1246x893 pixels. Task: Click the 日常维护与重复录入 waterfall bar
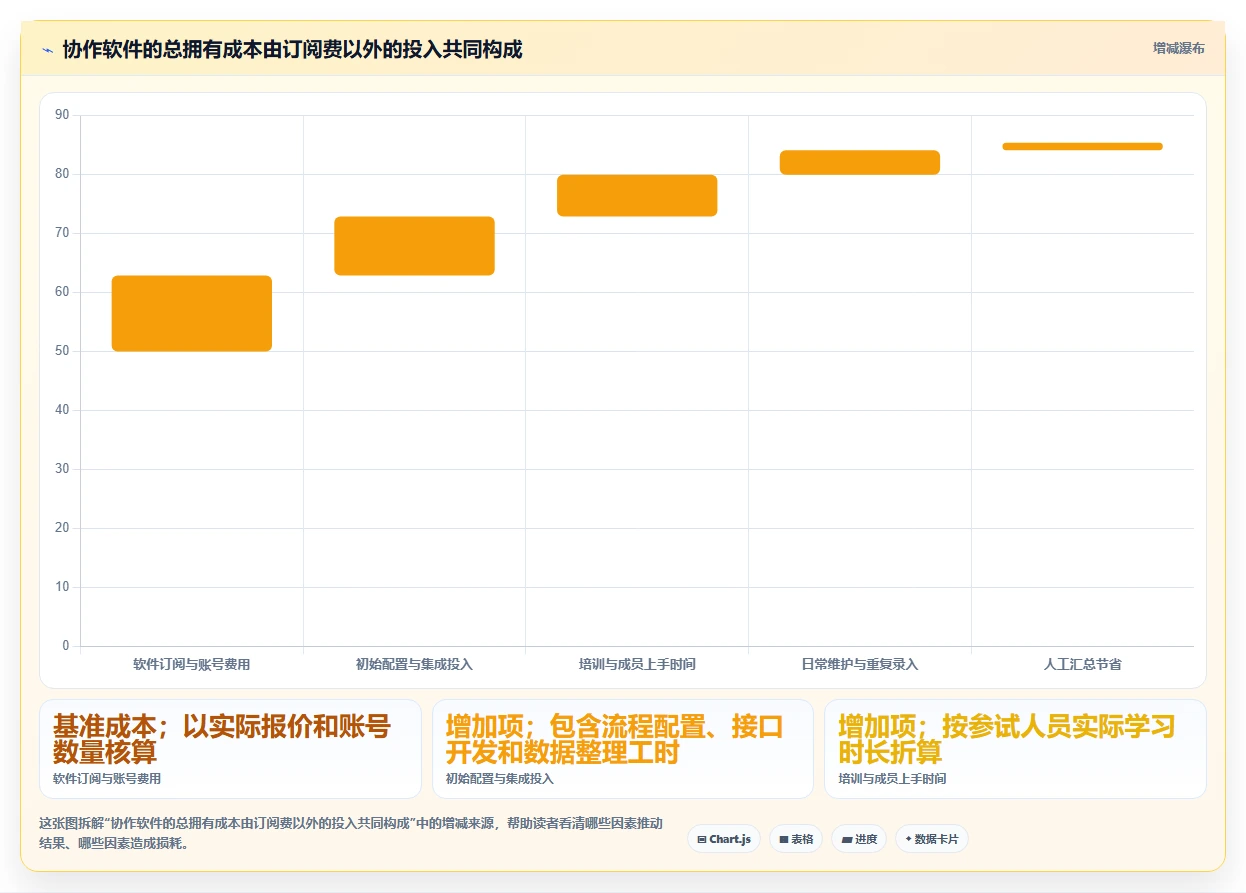tap(860, 162)
